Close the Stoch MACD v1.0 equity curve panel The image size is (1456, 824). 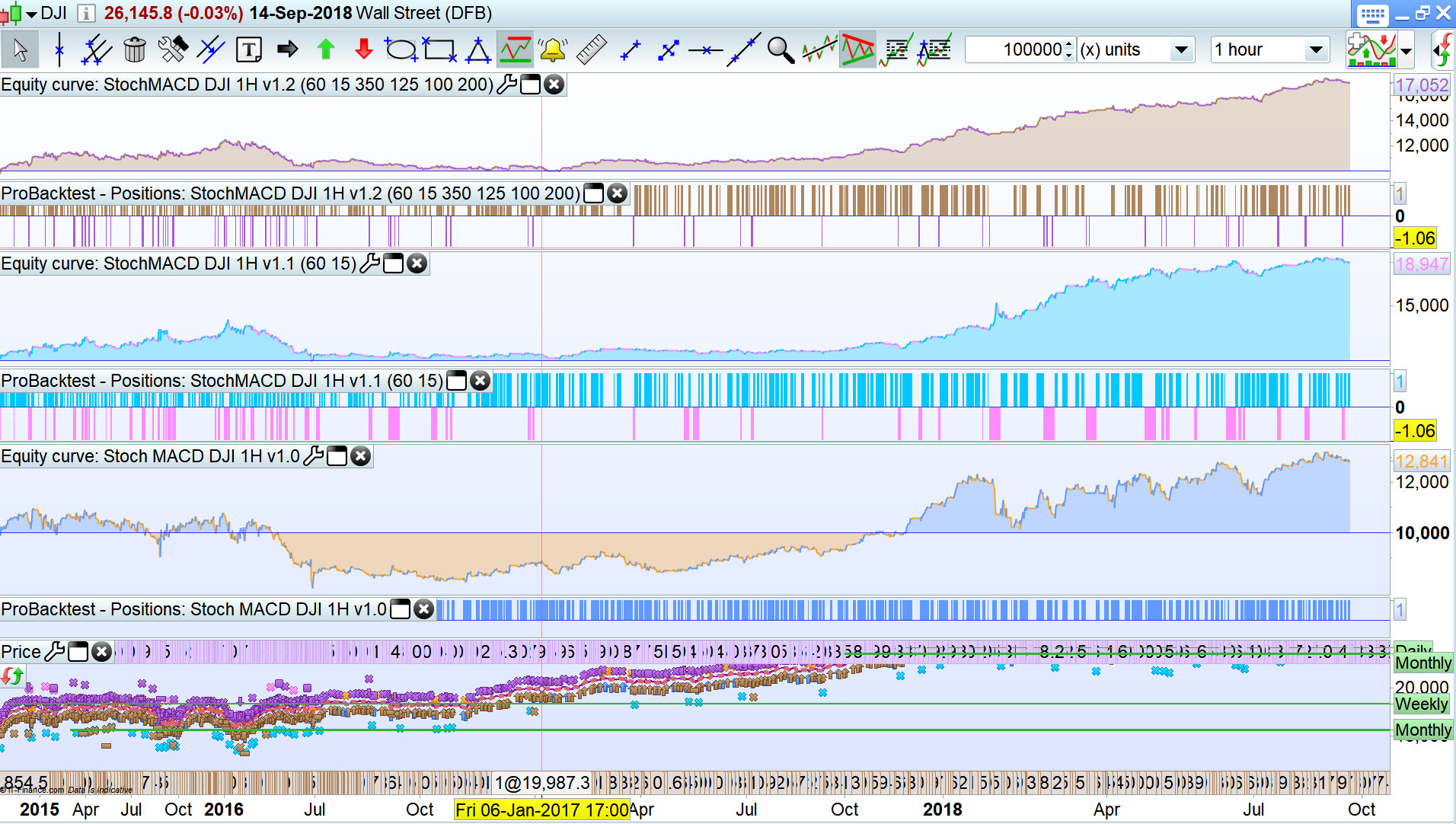click(361, 456)
